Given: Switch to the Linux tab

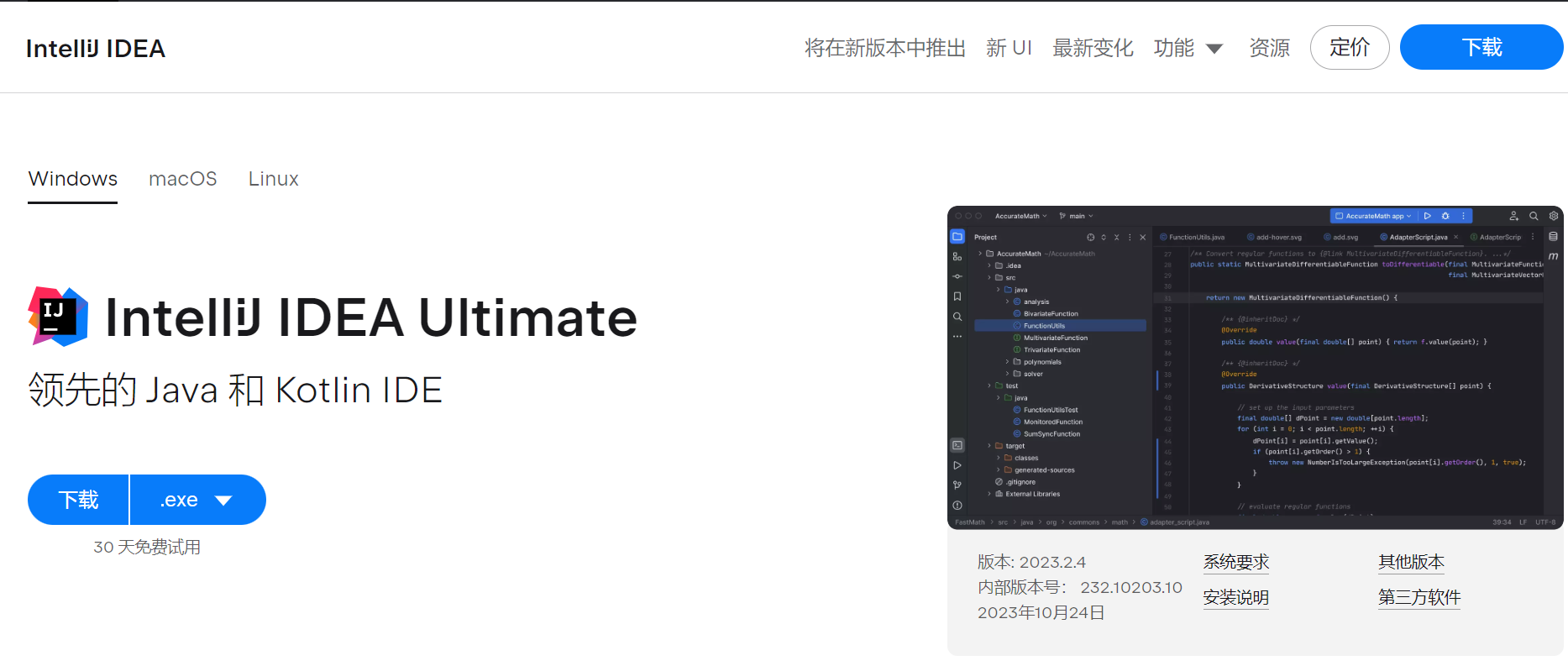Looking at the screenshot, I should coord(273,179).
